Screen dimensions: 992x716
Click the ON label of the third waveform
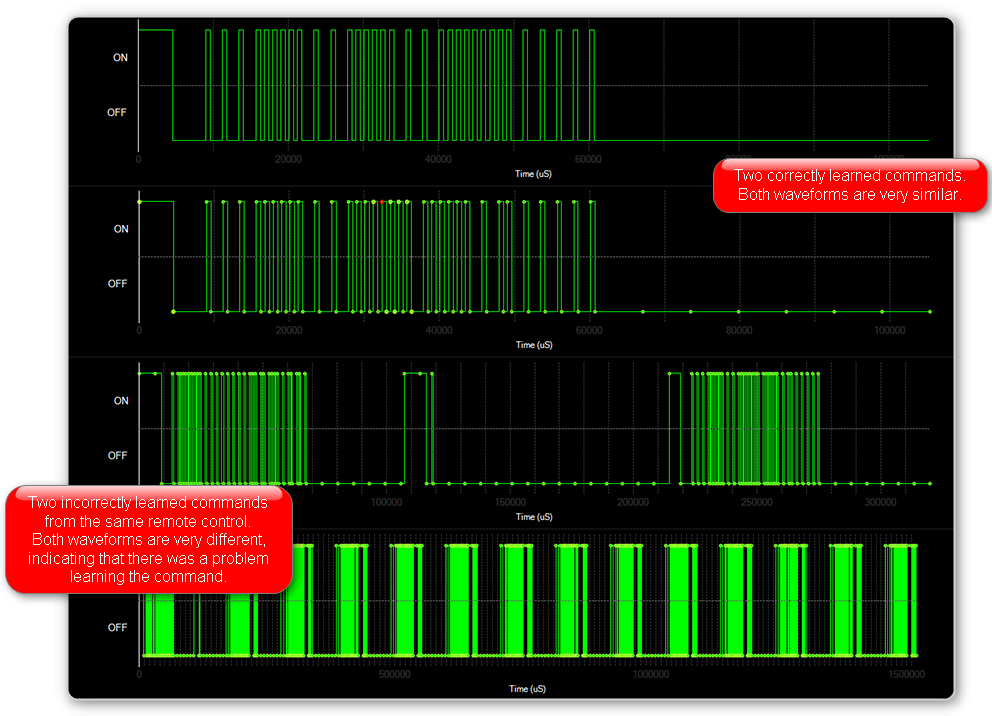point(120,401)
